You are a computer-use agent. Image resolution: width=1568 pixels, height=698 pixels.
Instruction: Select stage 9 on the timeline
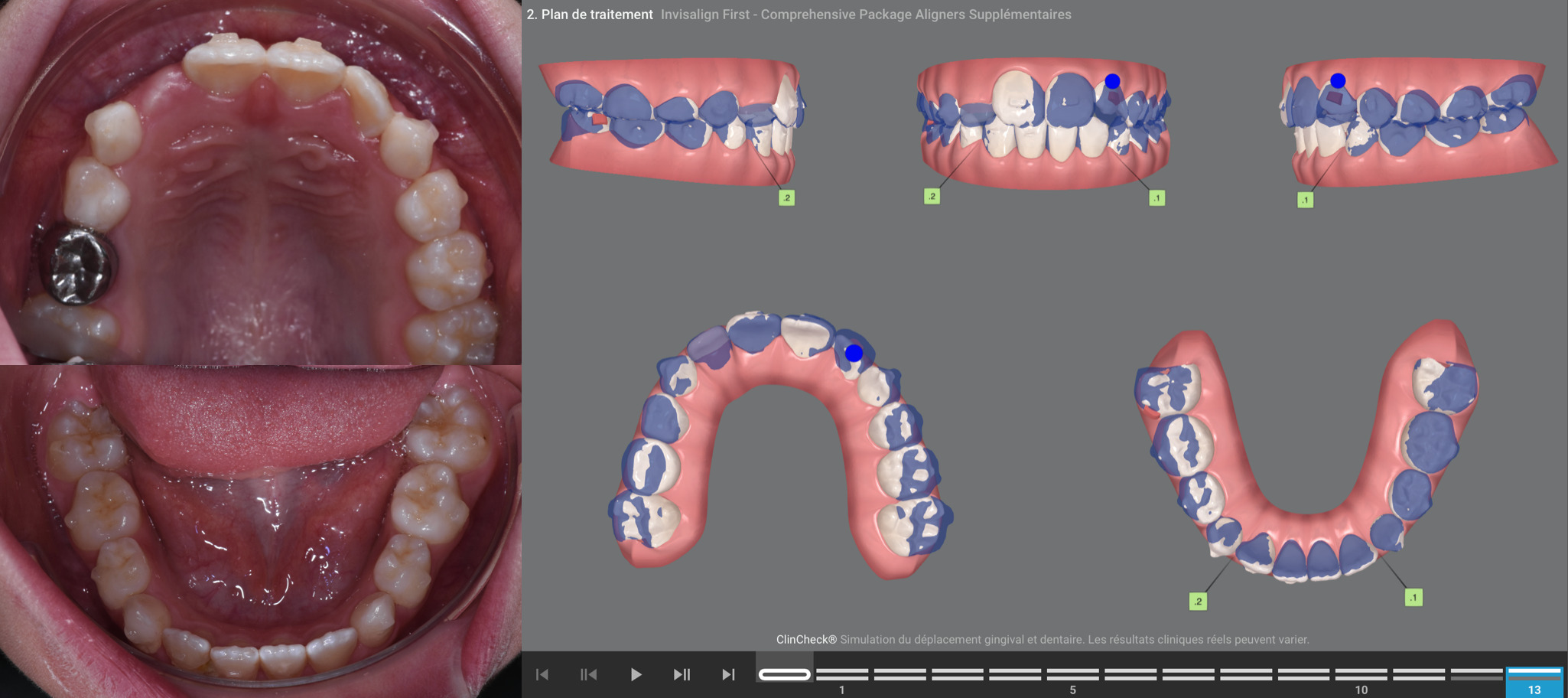click(1304, 674)
